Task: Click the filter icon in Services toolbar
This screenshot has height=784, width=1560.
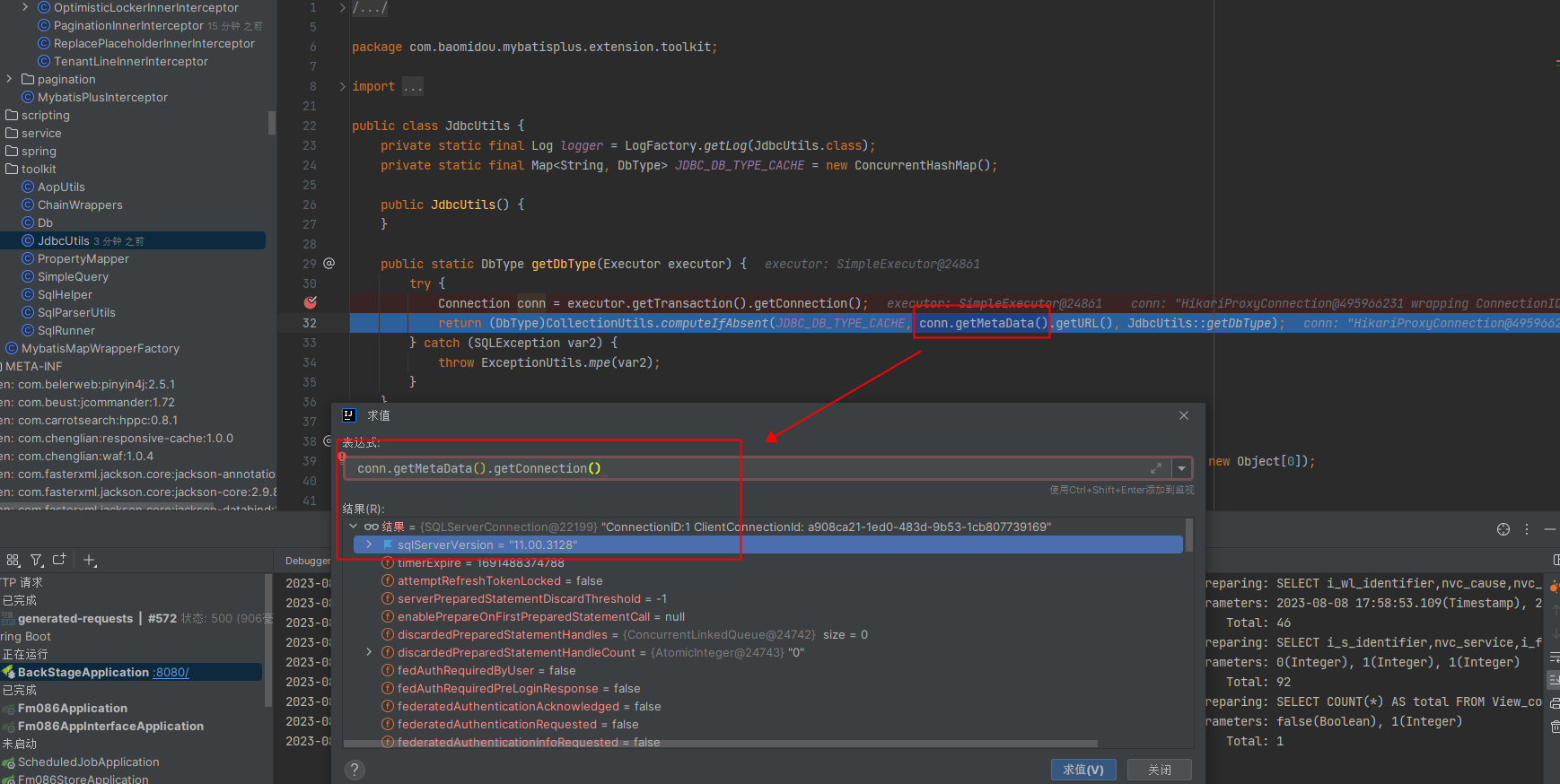Action: pos(36,560)
